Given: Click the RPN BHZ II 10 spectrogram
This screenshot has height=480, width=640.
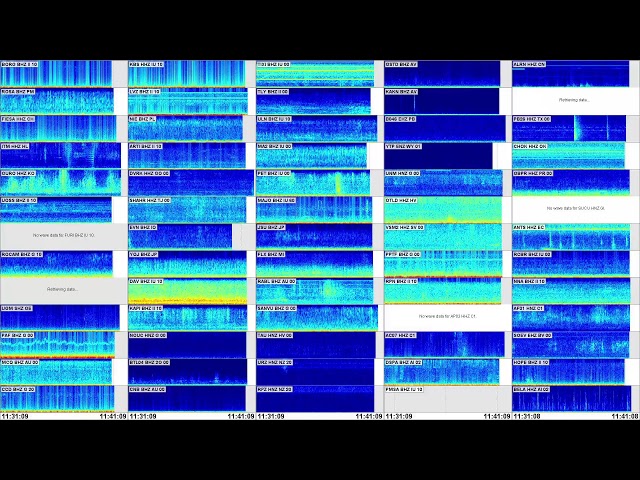Looking at the screenshot, I should click(442, 291).
